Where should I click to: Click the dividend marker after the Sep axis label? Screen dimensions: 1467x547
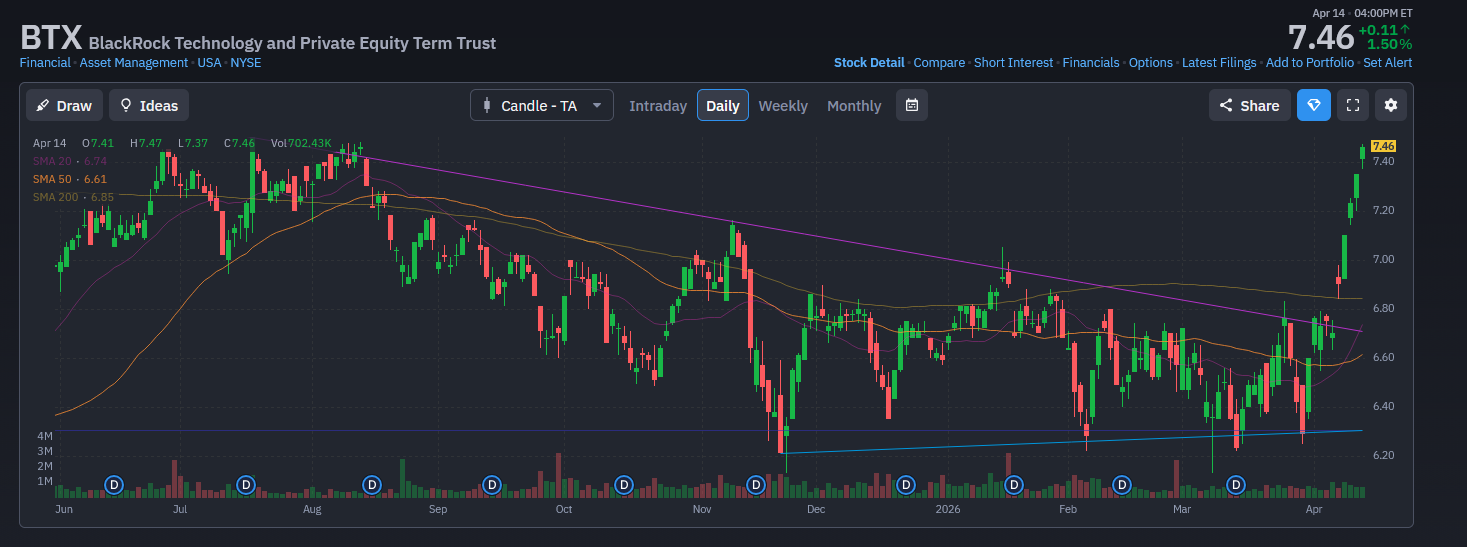[x=491, y=485]
